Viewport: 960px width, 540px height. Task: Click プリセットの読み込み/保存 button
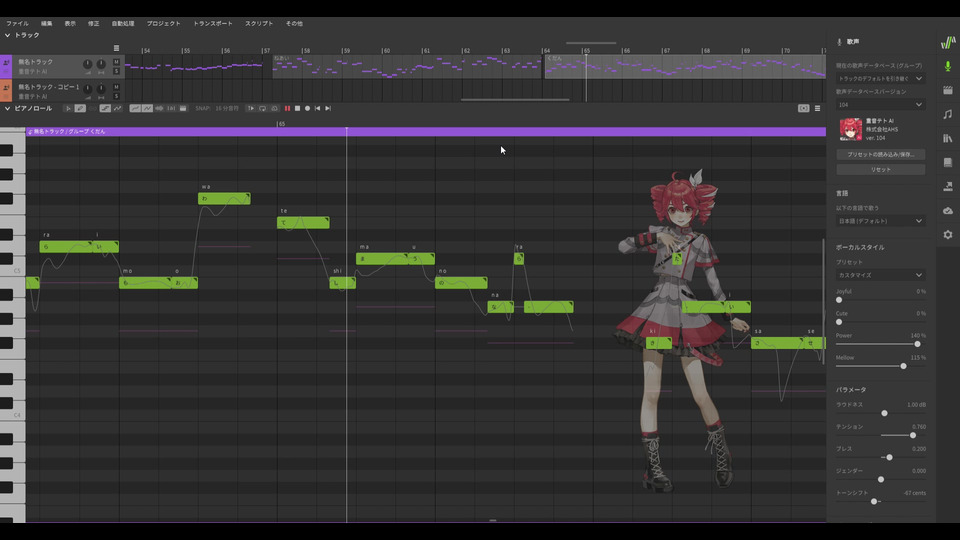click(x=880, y=154)
